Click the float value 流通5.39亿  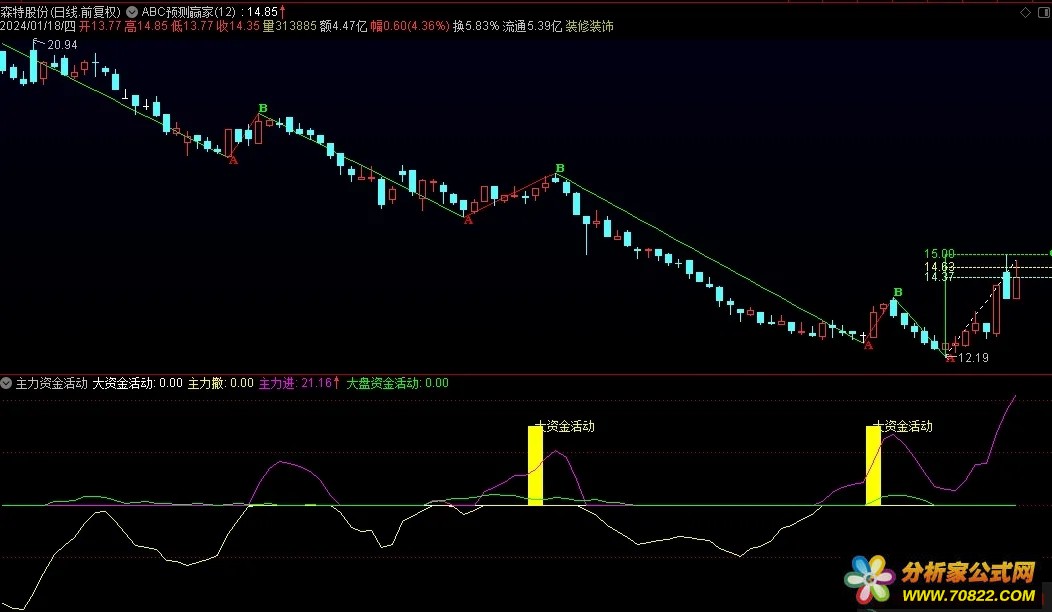pyautogui.click(x=532, y=26)
